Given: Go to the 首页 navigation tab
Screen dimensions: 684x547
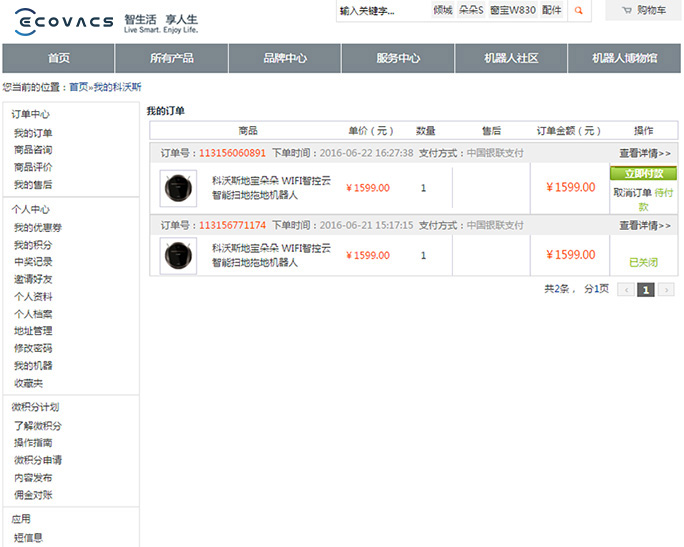Looking at the screenshot, I should click(58, 58).
